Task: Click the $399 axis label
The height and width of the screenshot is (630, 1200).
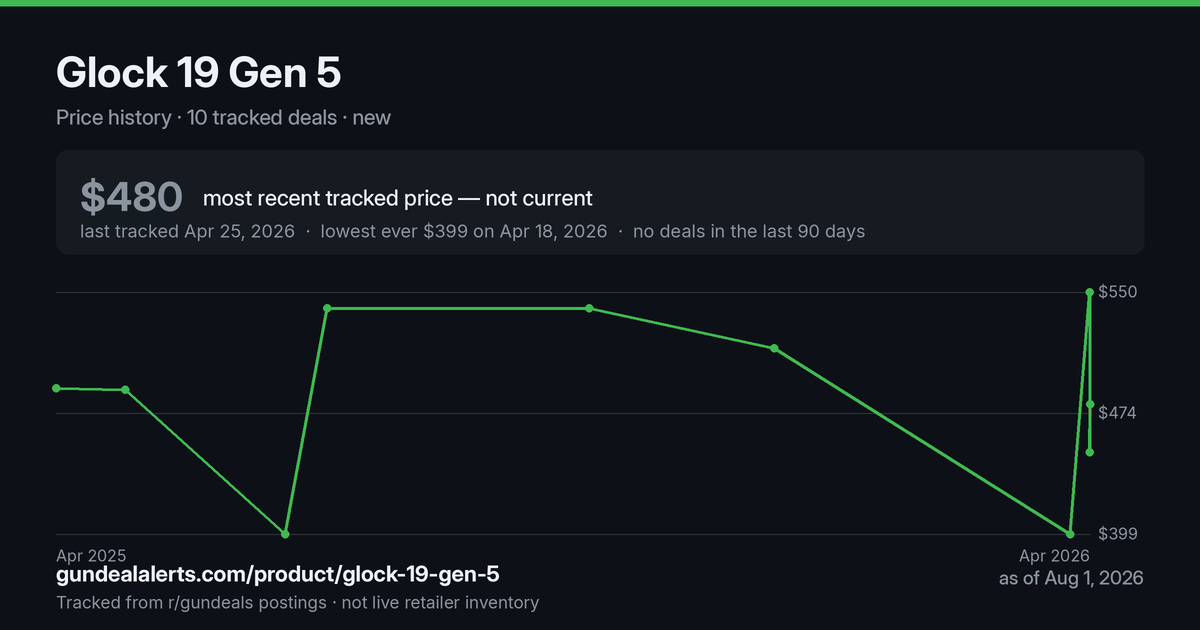Action: tap(1118, 534)
